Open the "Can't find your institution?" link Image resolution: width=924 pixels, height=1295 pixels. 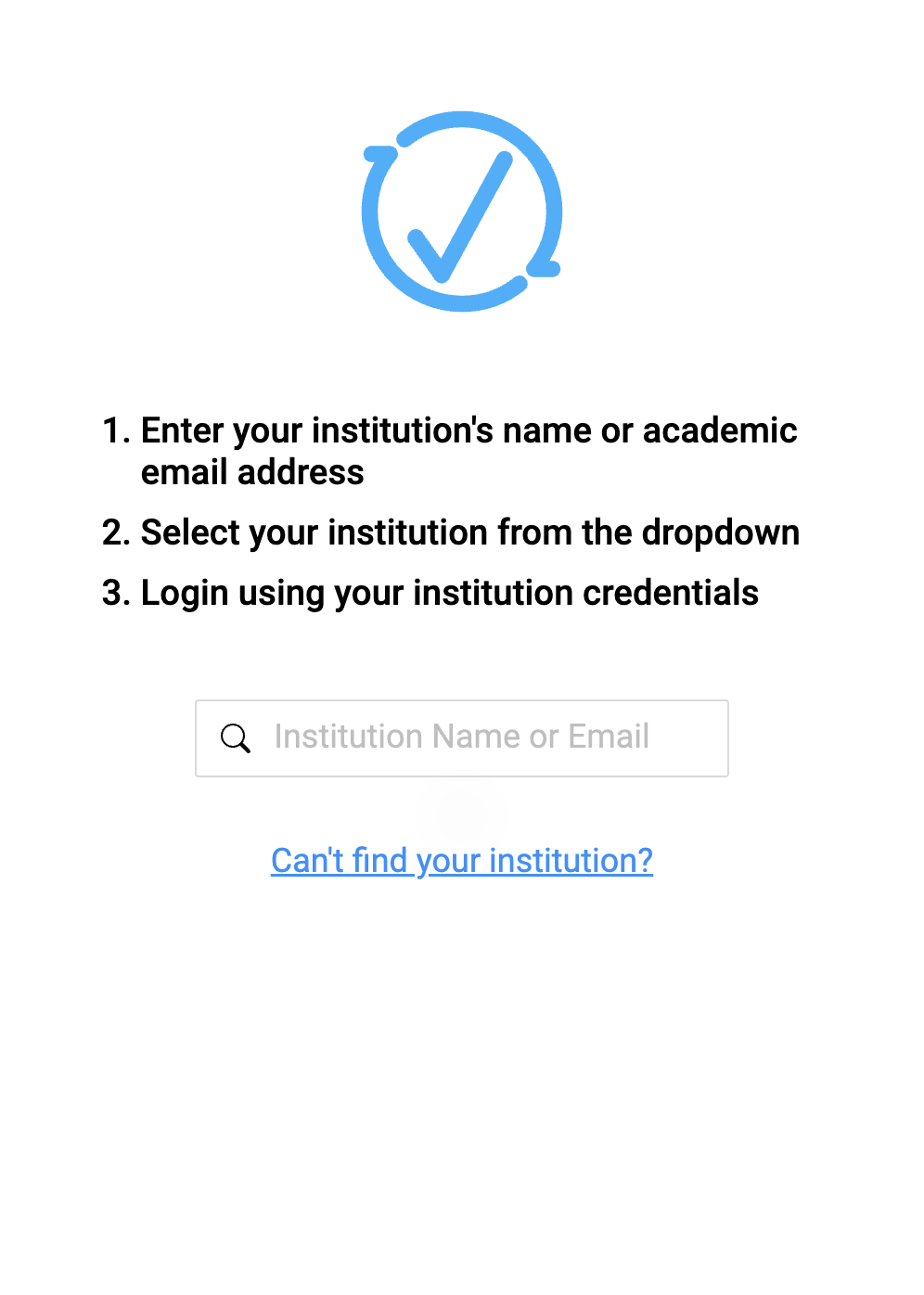[x=461, y=861]
